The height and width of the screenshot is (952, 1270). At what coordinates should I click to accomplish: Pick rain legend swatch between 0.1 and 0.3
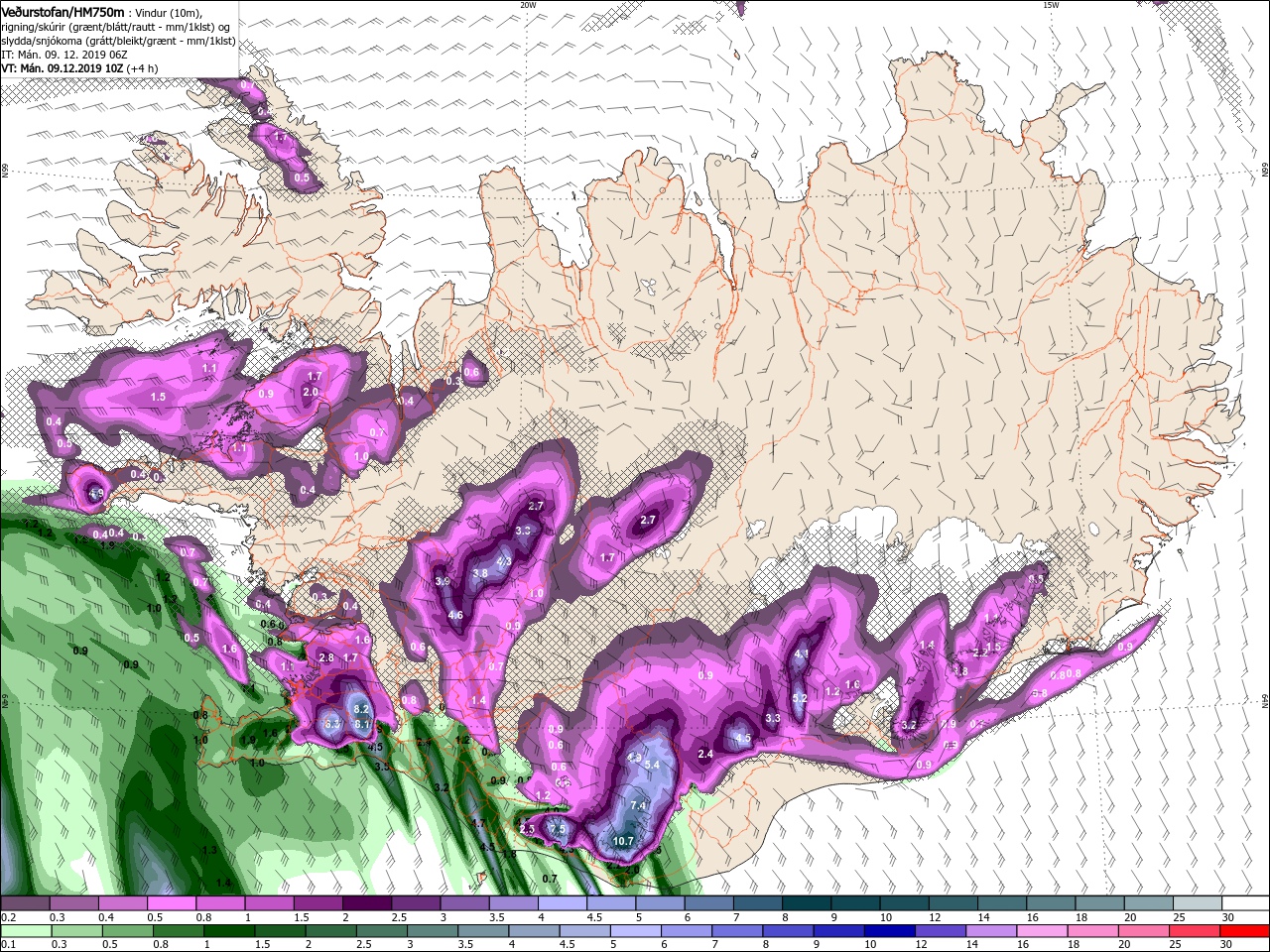(x=27, y=931)
